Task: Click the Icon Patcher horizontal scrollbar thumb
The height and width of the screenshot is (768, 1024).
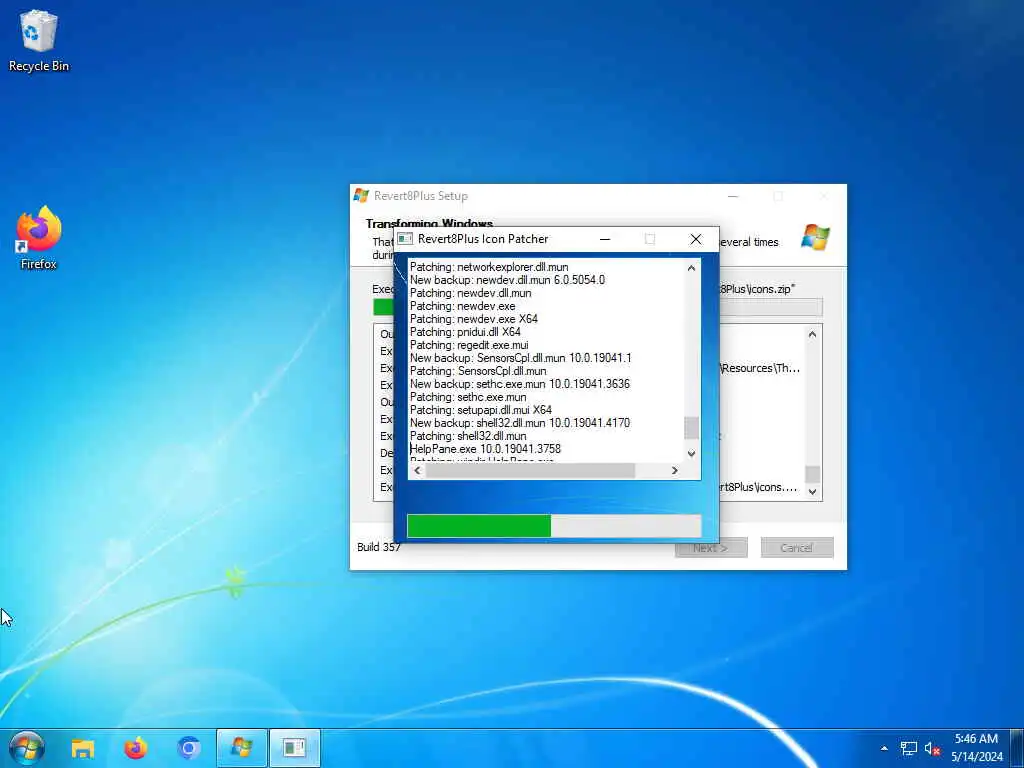Action: click(530, 470)
